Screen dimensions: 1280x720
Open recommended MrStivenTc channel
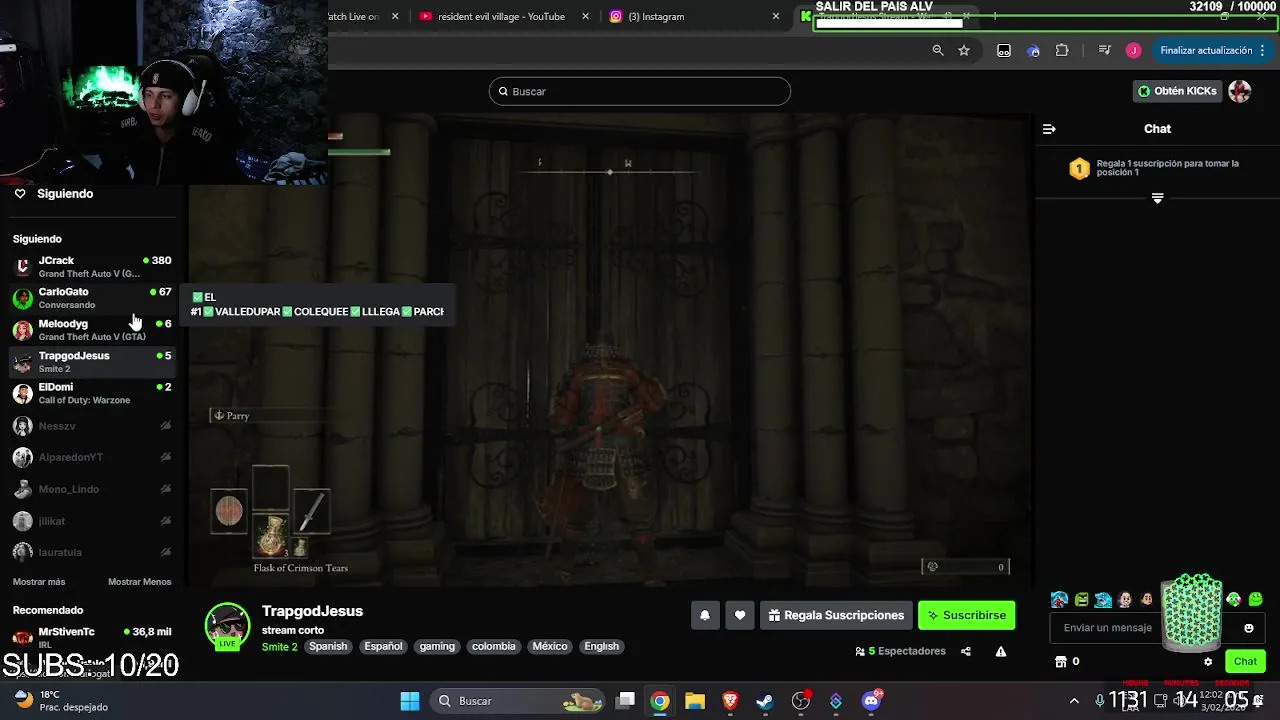92,637
